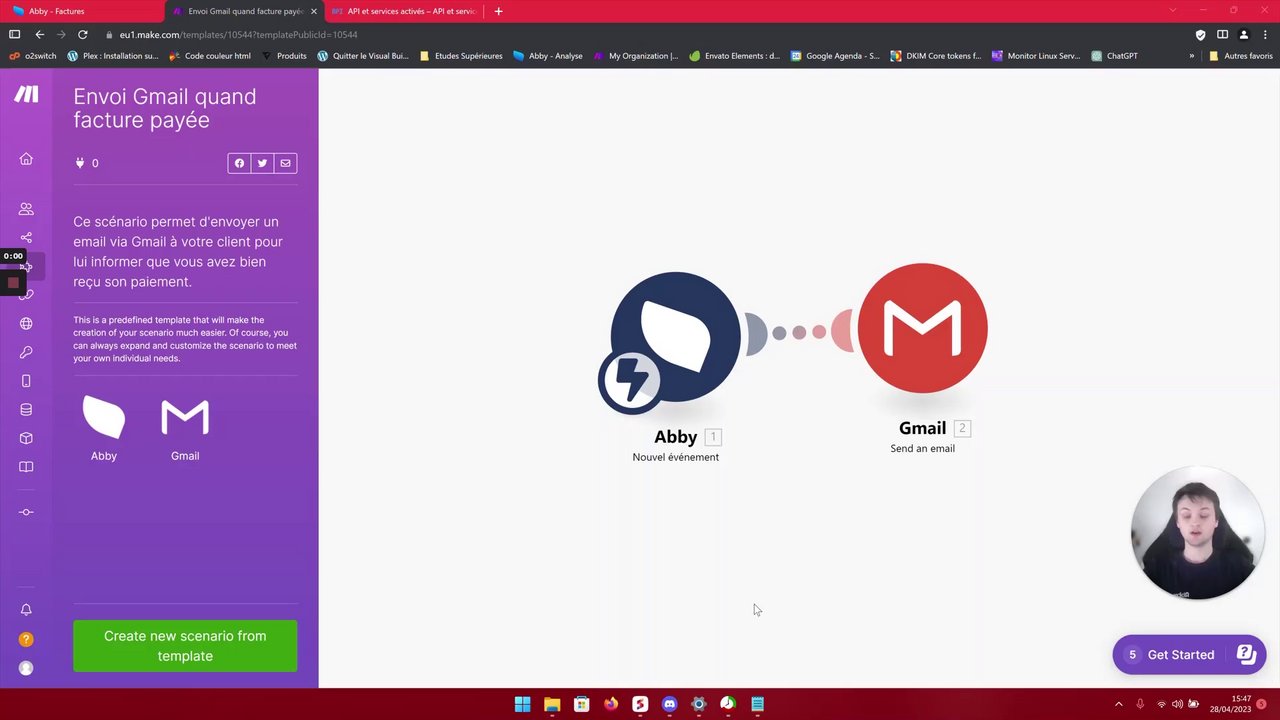
Task: Click Create new scenario from template
Action: point(185,646)
